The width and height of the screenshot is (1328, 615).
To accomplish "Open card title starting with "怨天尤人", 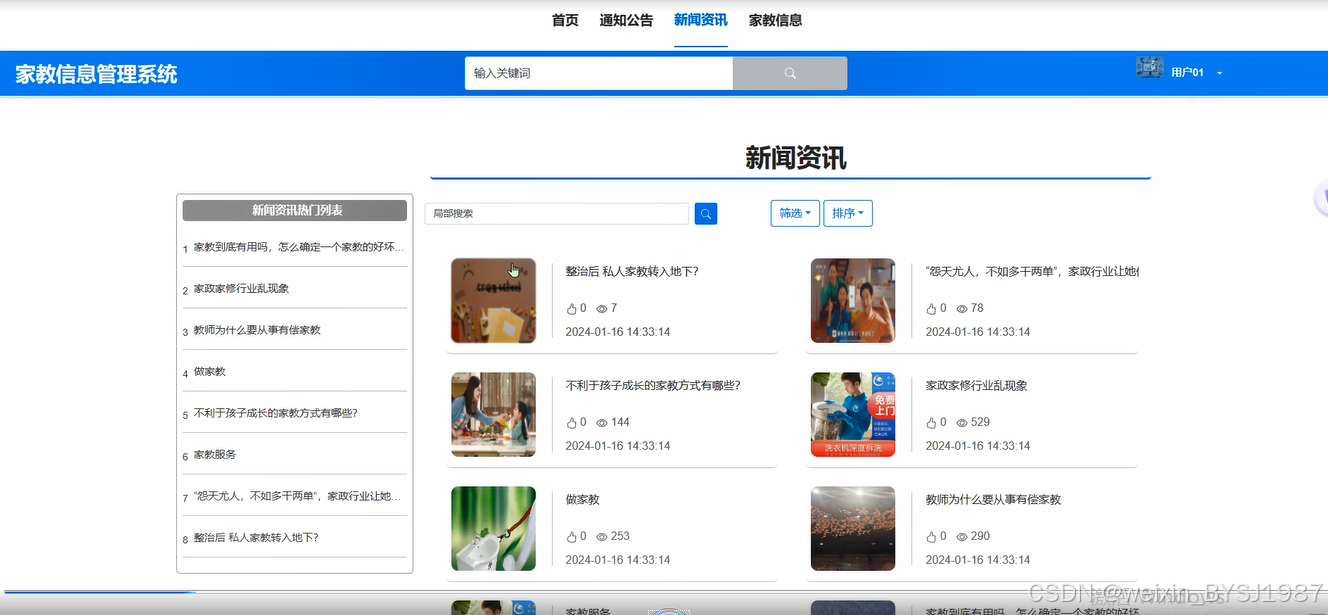I will pos(1032,271).
